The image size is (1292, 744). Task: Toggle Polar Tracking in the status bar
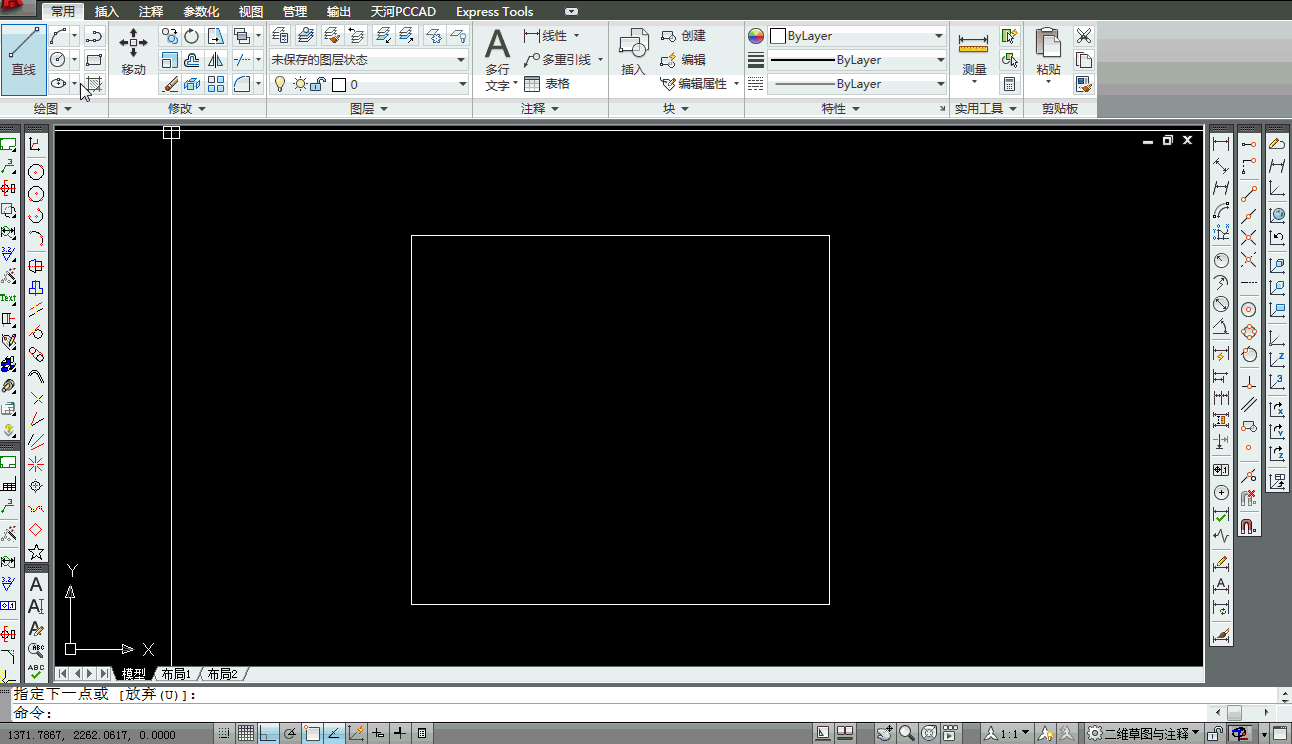pos(290,734)
